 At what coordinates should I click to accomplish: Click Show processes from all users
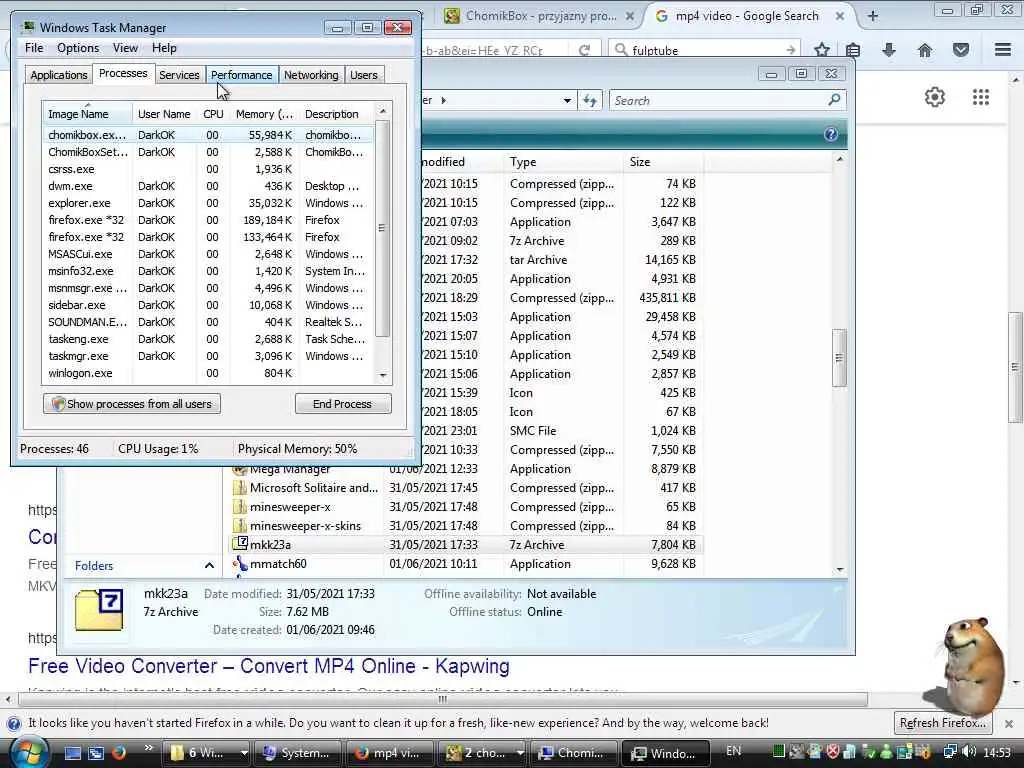132,404
